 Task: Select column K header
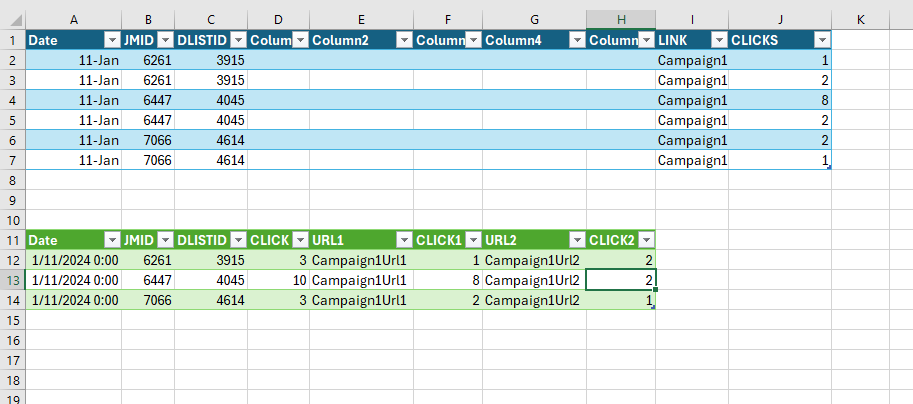point(861,20)
